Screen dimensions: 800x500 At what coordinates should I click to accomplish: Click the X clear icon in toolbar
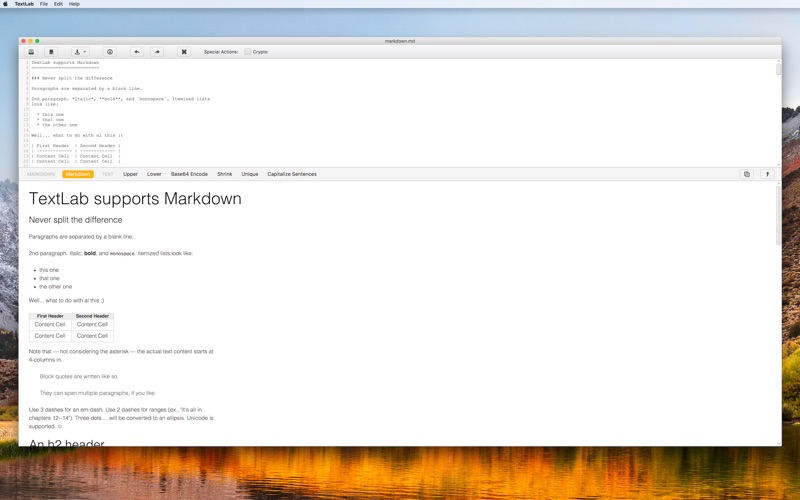pos(184,52)
